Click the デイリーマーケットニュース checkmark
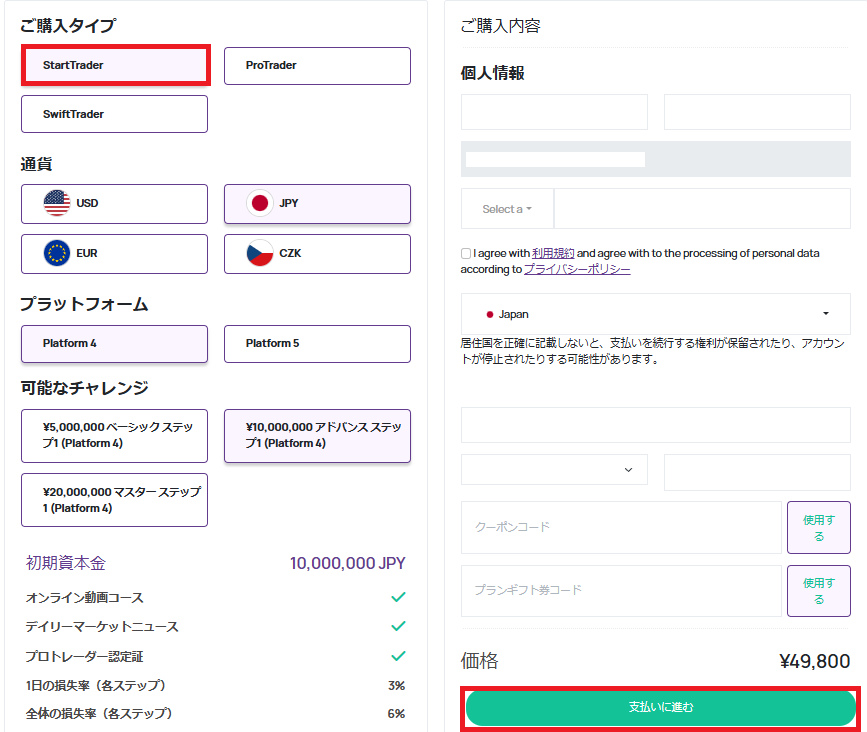 pyautogui.click(x=398, y=626)
